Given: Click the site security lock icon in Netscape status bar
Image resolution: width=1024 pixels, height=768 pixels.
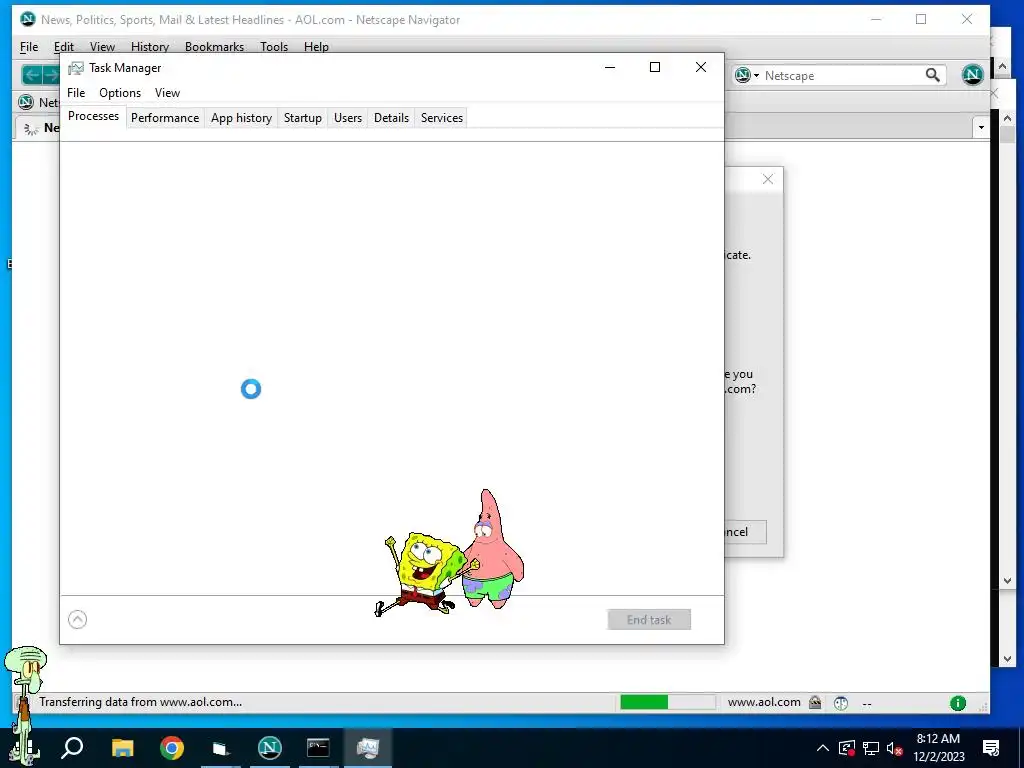Looking at the screenshot, I should point(815,702).
